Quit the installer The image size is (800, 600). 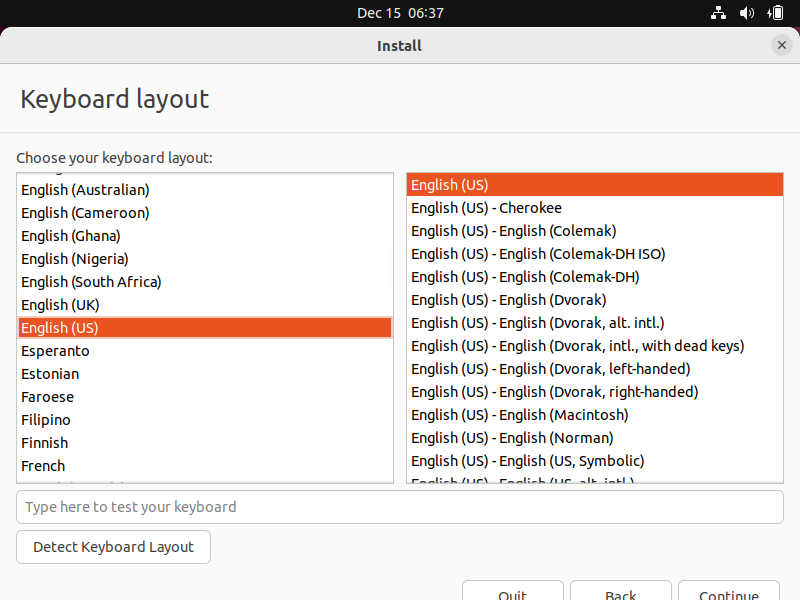[x=512, y=592]
